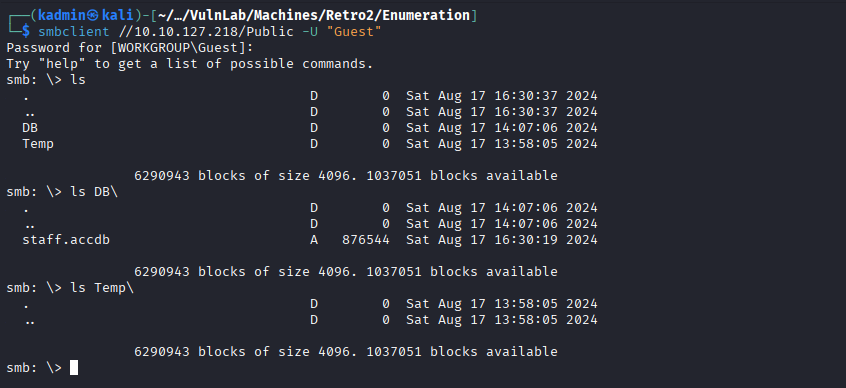Click the dollar sign prompt symbol

[x=26, y=32]
